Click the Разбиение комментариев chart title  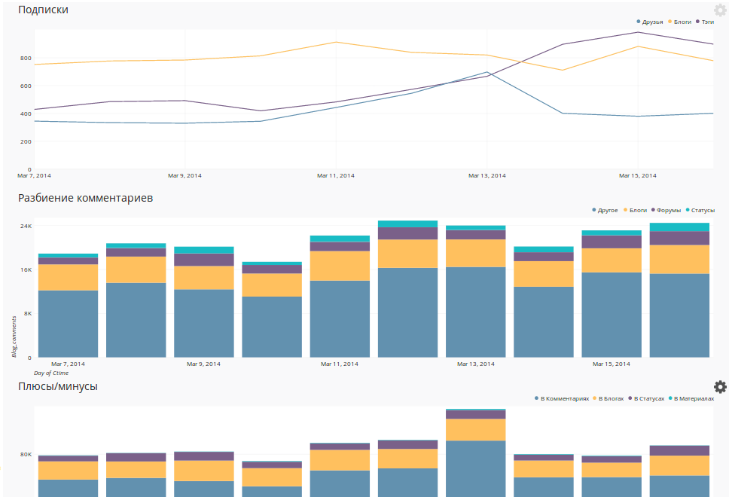[x=86, y=198]
